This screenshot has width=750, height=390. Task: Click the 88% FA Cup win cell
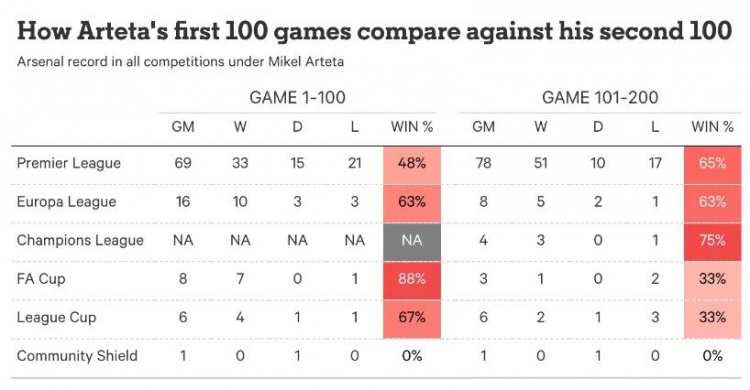(x=412, y=280)
